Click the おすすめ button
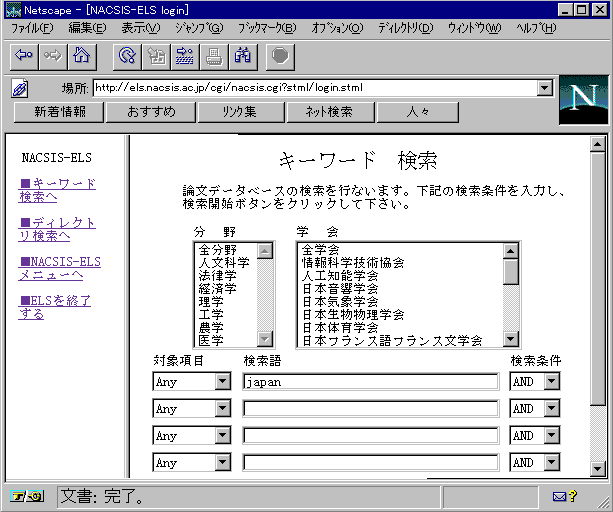Image resolution: width=613 pixels, height=512 pixels. 151,112
